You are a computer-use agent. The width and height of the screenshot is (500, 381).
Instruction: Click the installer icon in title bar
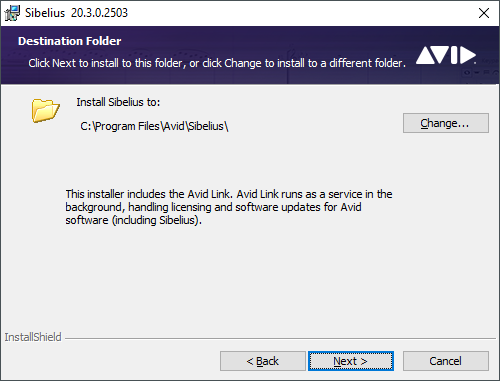(x=12, y=13)
